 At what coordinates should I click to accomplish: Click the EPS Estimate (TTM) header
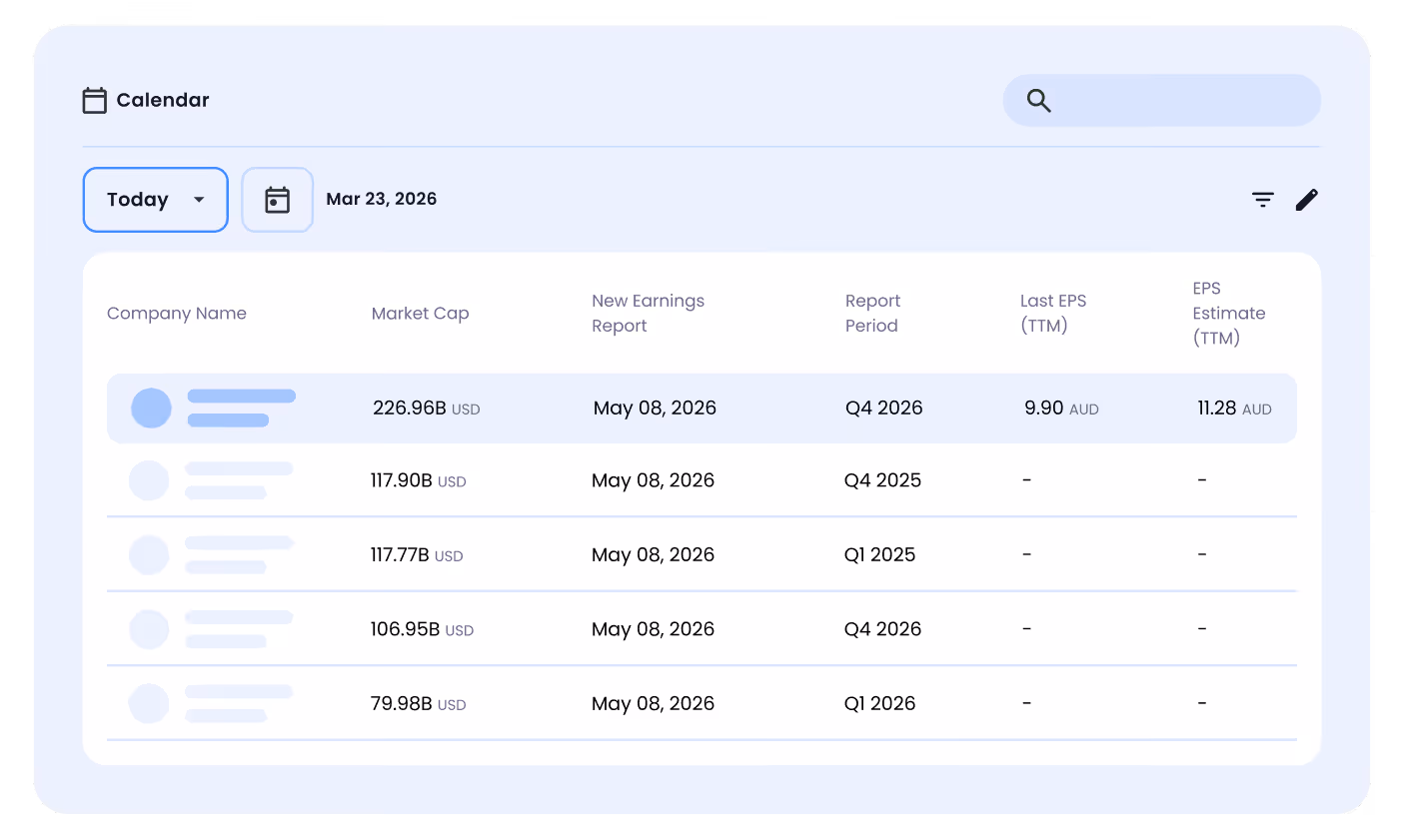(x=1229, y=313)
